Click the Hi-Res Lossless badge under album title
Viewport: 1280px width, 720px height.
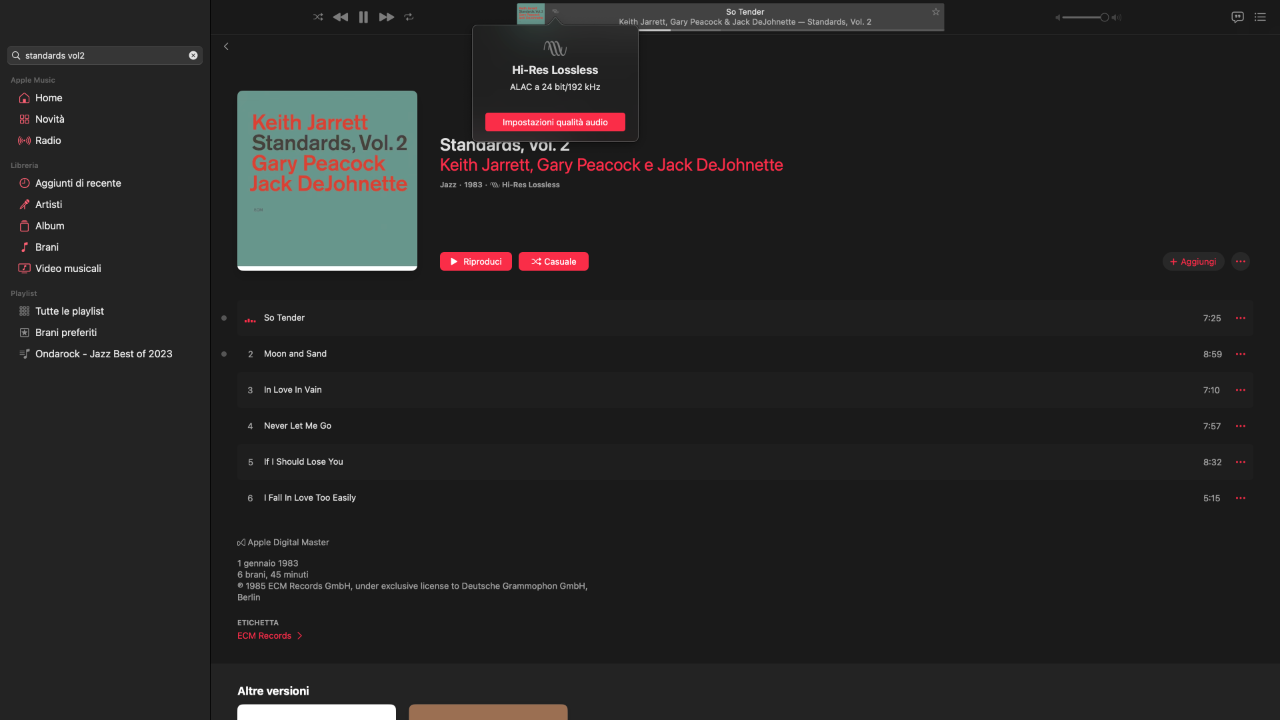pyautogui.click(x=525, y=185)
